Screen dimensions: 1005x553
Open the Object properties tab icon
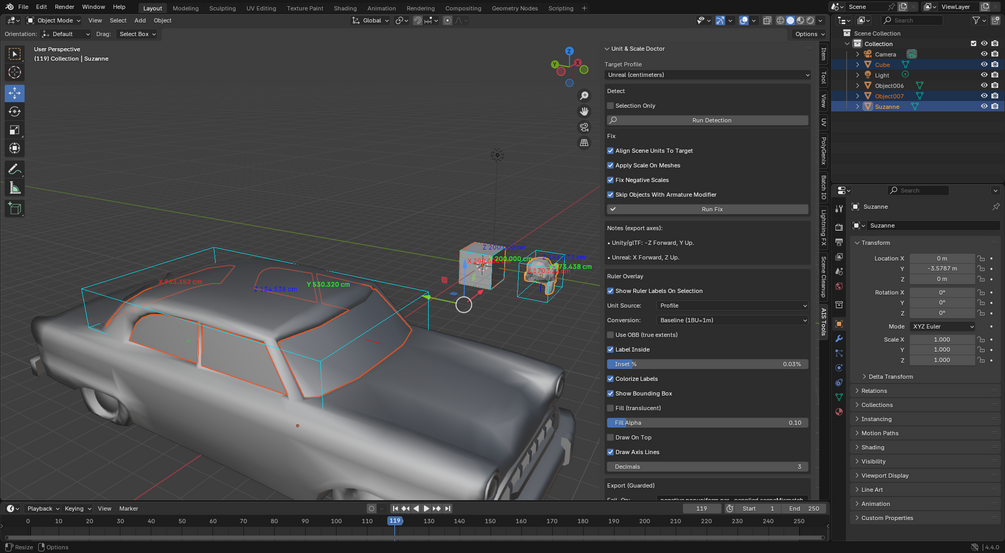(839, 324)
